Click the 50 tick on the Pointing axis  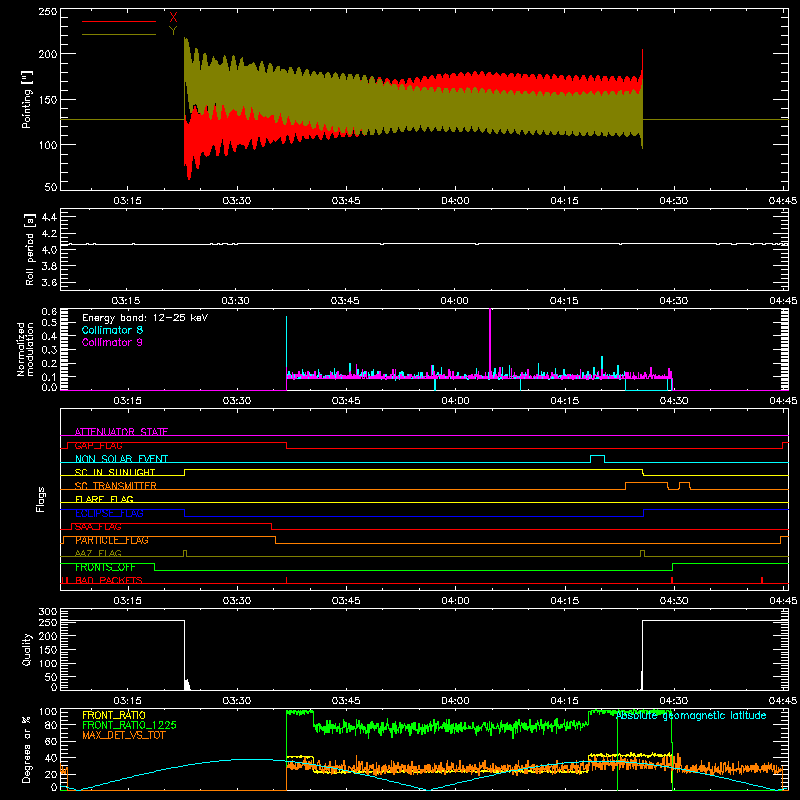51,187
